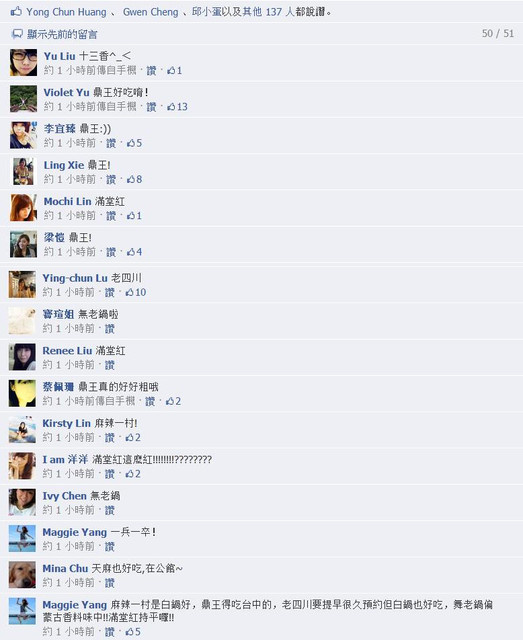Open Mina Chu's dog profile picture

22,575
